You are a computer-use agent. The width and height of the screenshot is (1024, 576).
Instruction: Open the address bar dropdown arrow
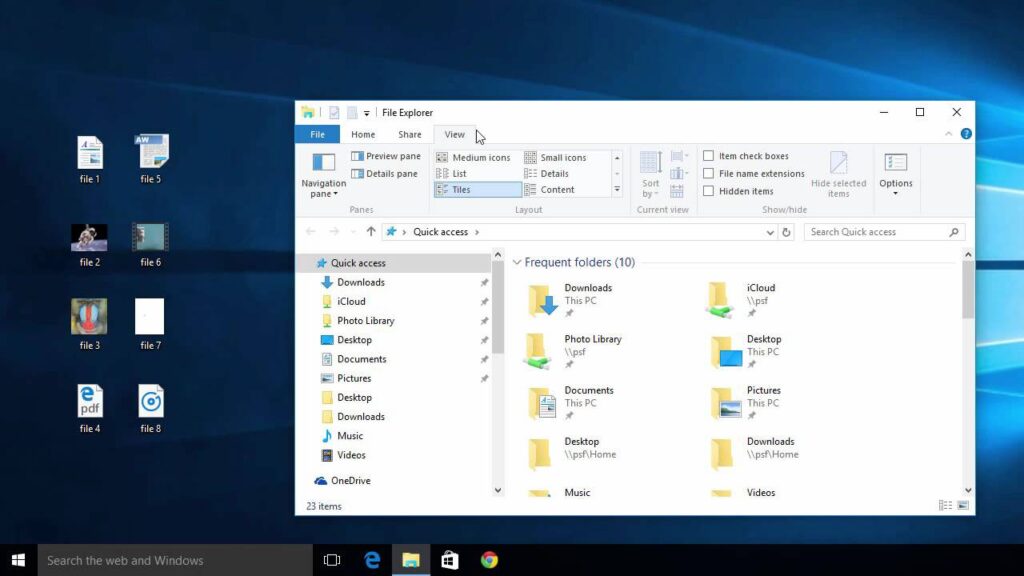770,231
